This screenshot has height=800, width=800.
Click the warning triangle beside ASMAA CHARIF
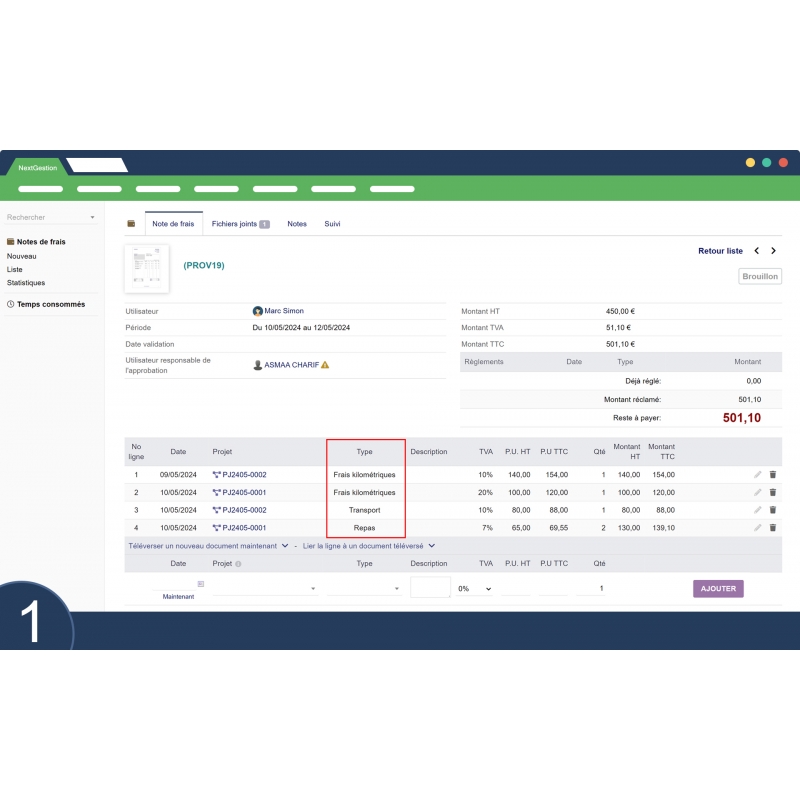324,364
